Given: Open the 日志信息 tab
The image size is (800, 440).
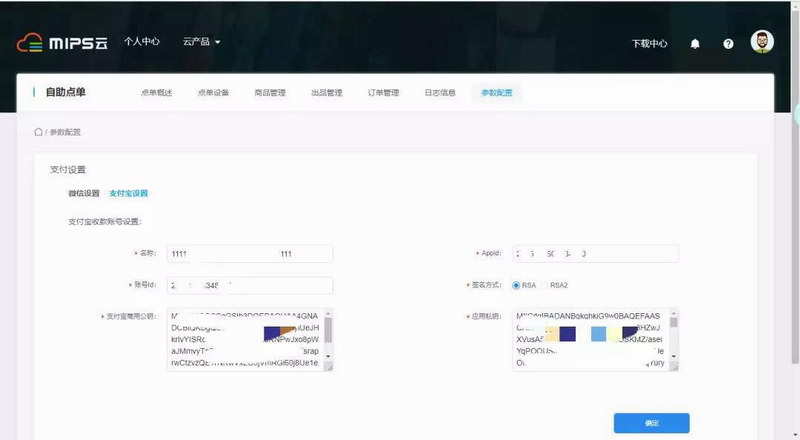Looking at the screenshot, I should click(x=439, y=93).
